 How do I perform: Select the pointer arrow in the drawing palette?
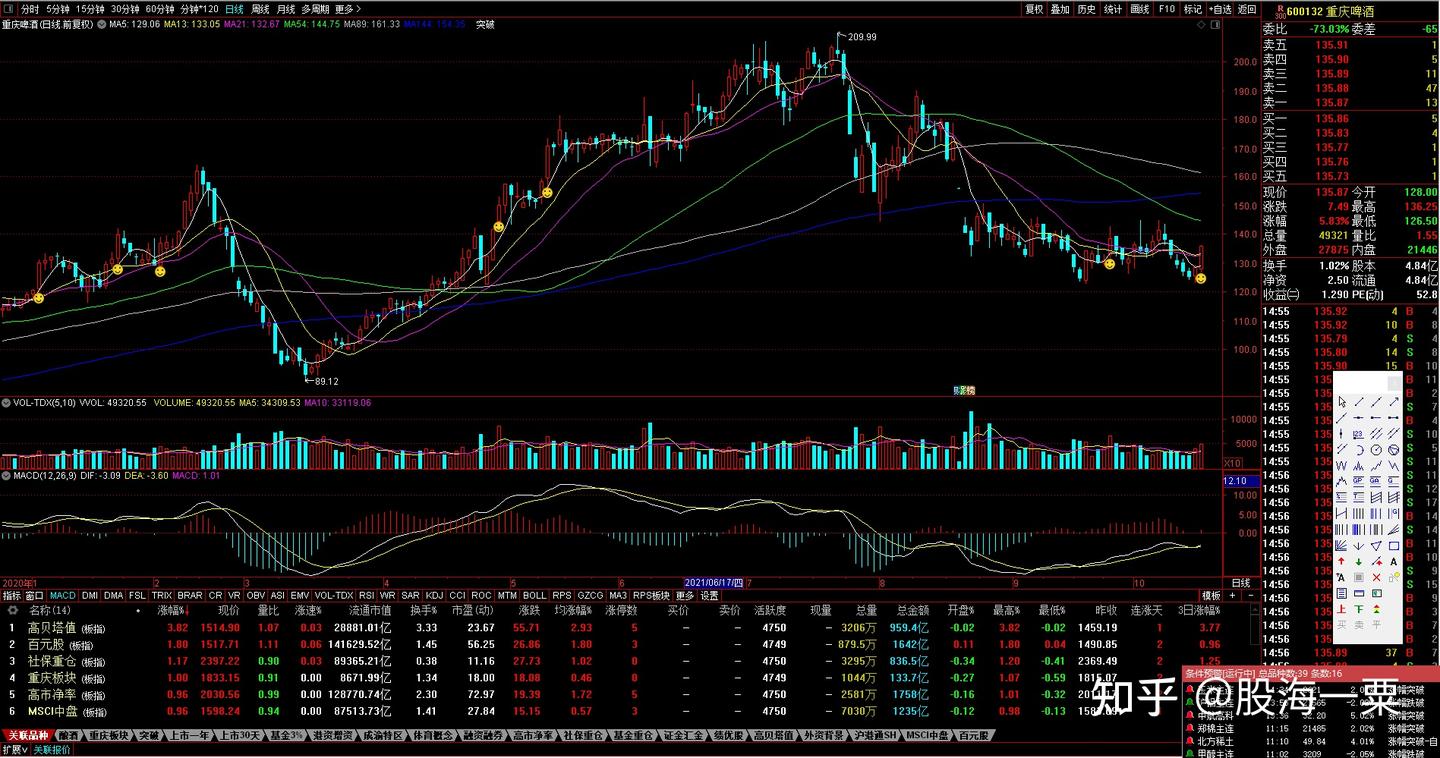click(x=1342, y=401)
